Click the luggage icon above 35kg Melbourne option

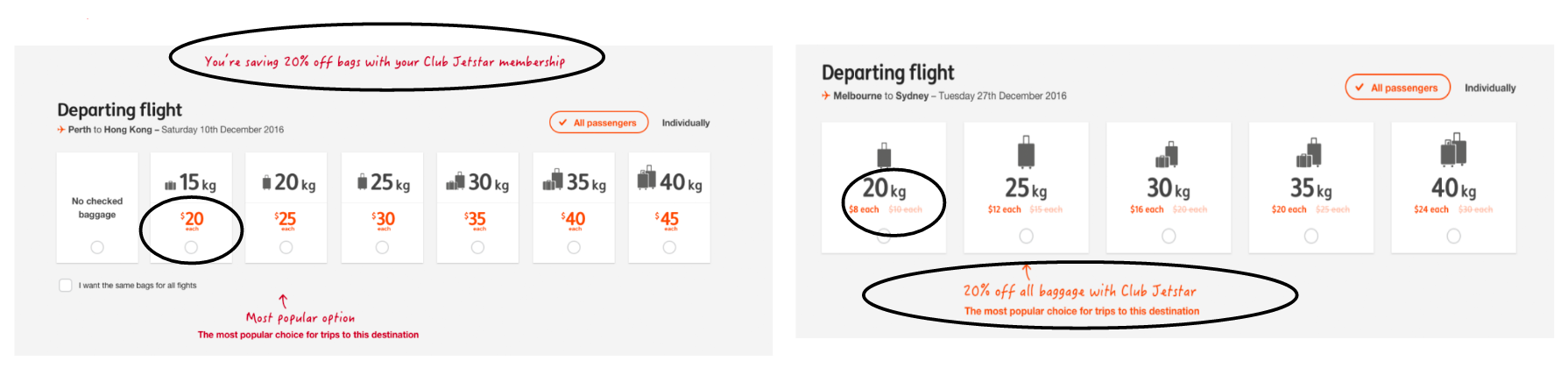(x=1309, y=153)
